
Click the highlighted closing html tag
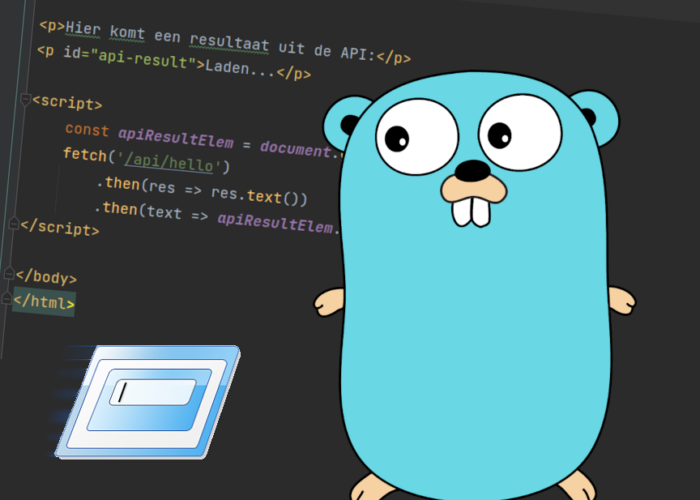pos(44,300)
